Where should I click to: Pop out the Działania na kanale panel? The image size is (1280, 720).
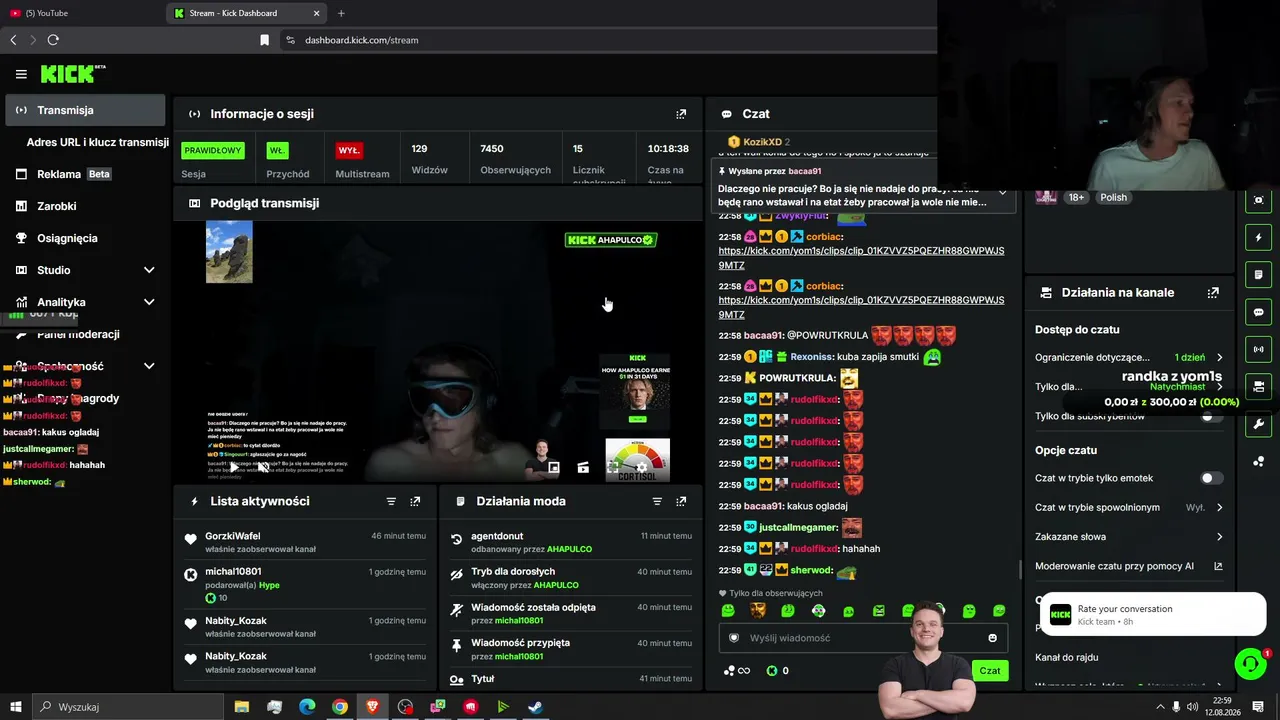(1213, 293)
